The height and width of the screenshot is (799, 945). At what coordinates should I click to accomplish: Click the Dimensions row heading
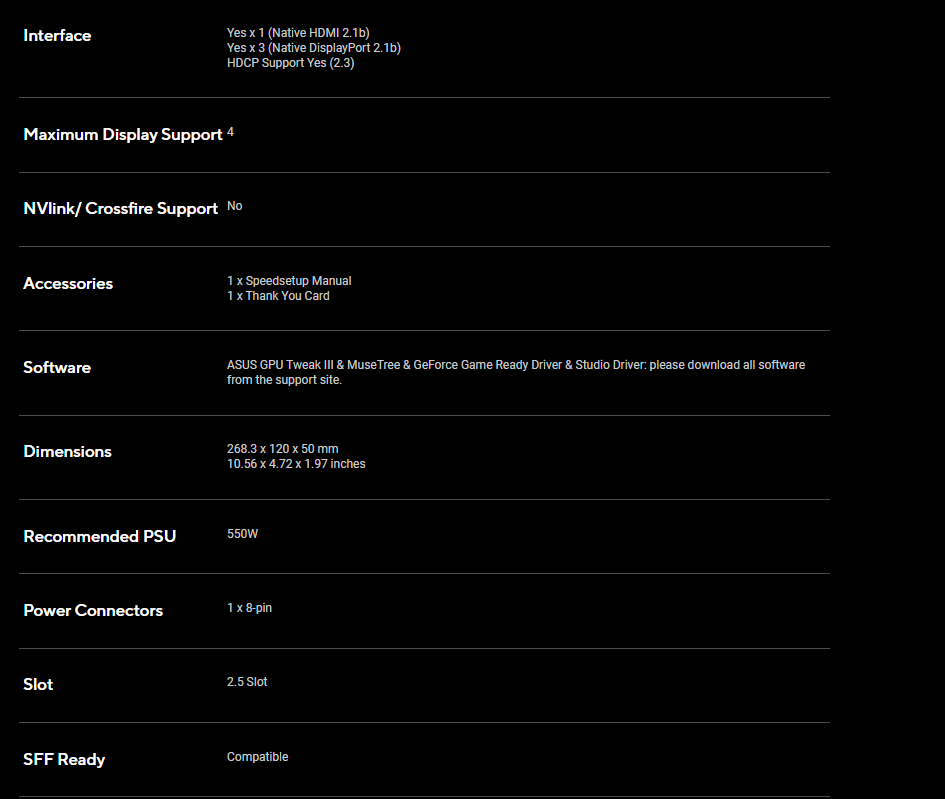(x=67, y=452)
